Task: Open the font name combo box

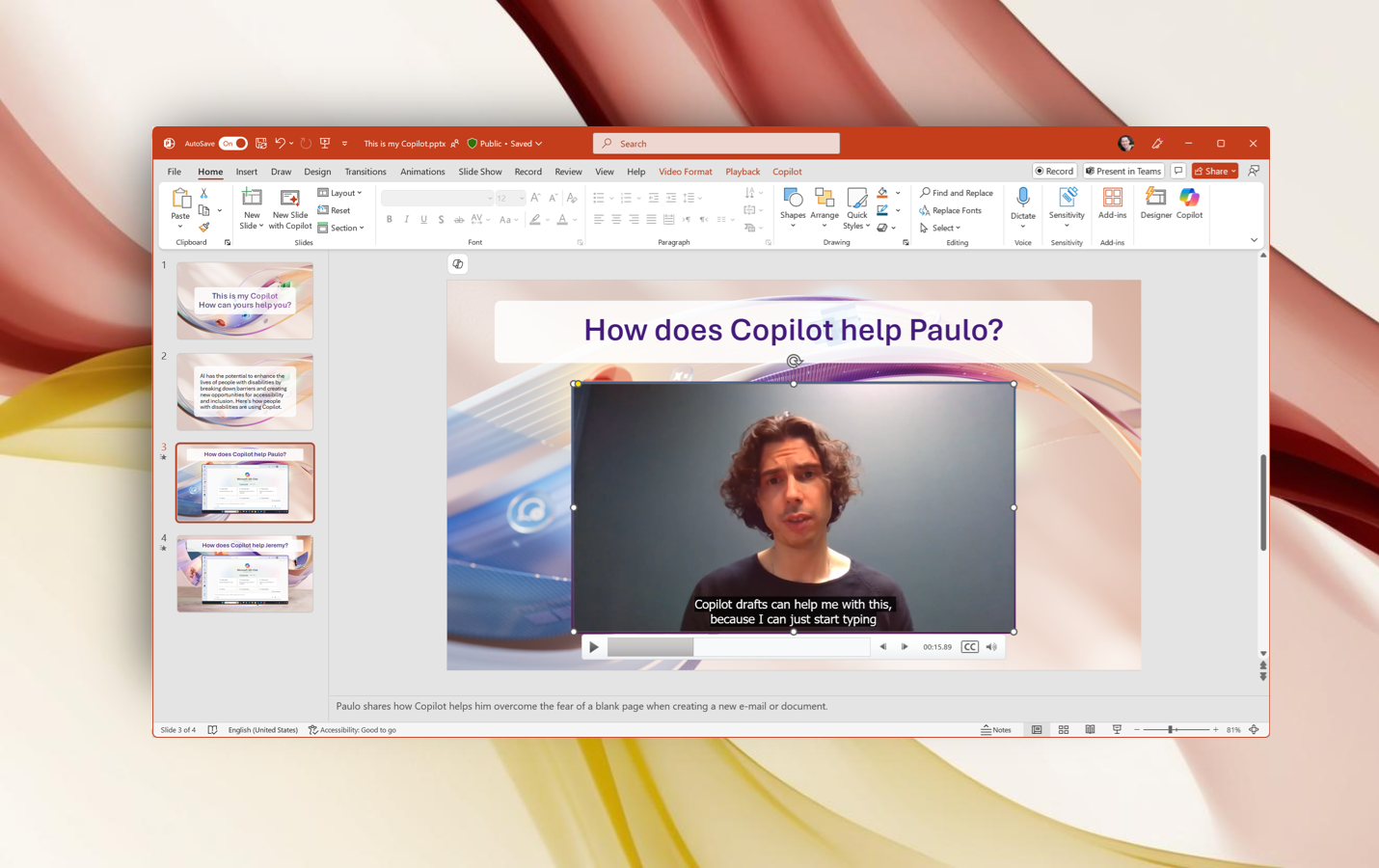Action: point(438,198)
